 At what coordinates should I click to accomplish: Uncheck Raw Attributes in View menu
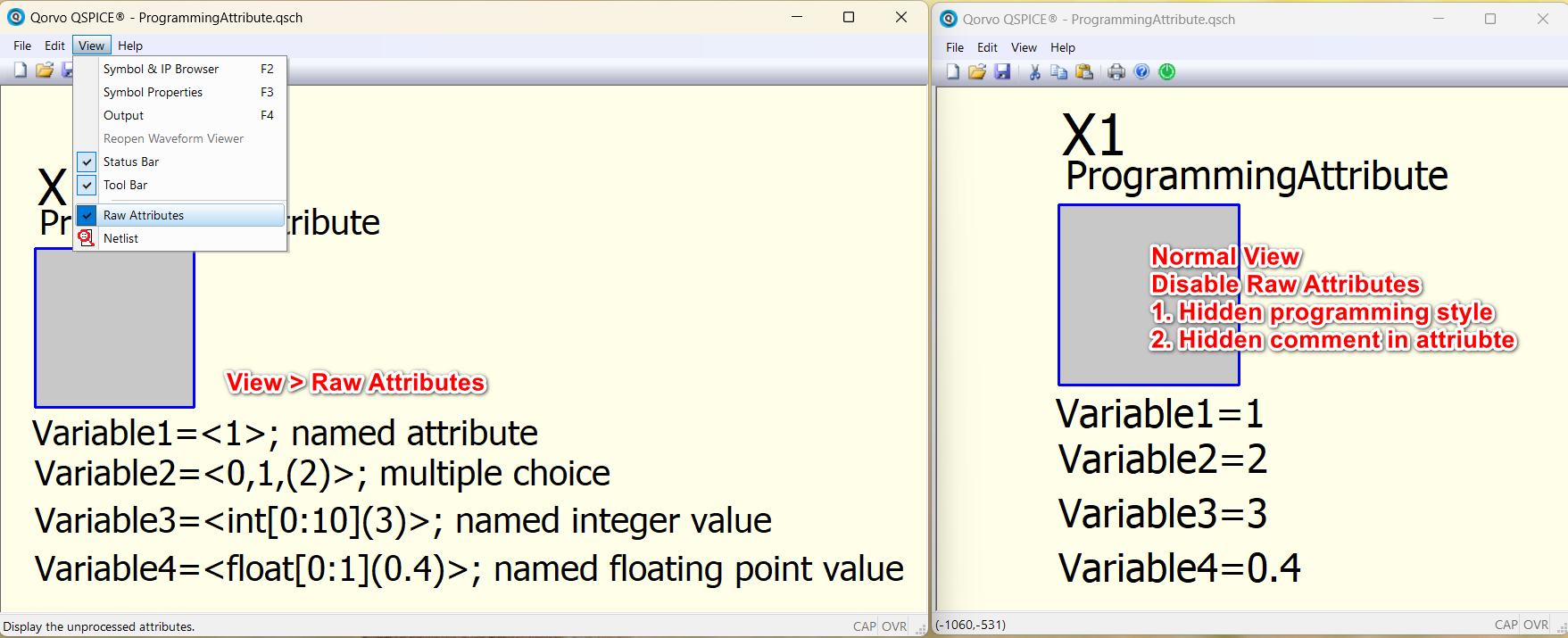tap(144, 215)
